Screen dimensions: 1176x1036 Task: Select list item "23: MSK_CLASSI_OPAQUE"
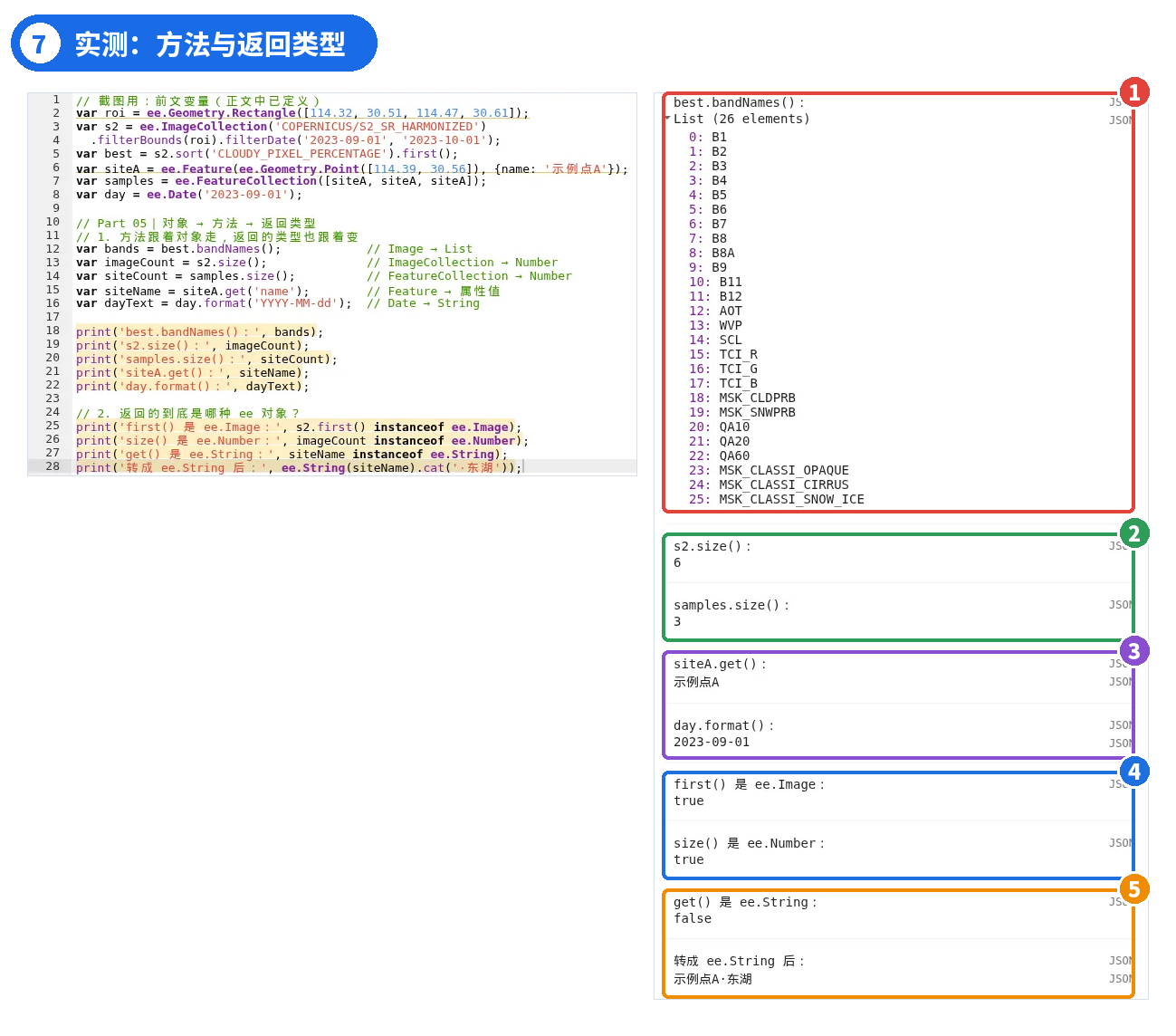pos(769,471)
